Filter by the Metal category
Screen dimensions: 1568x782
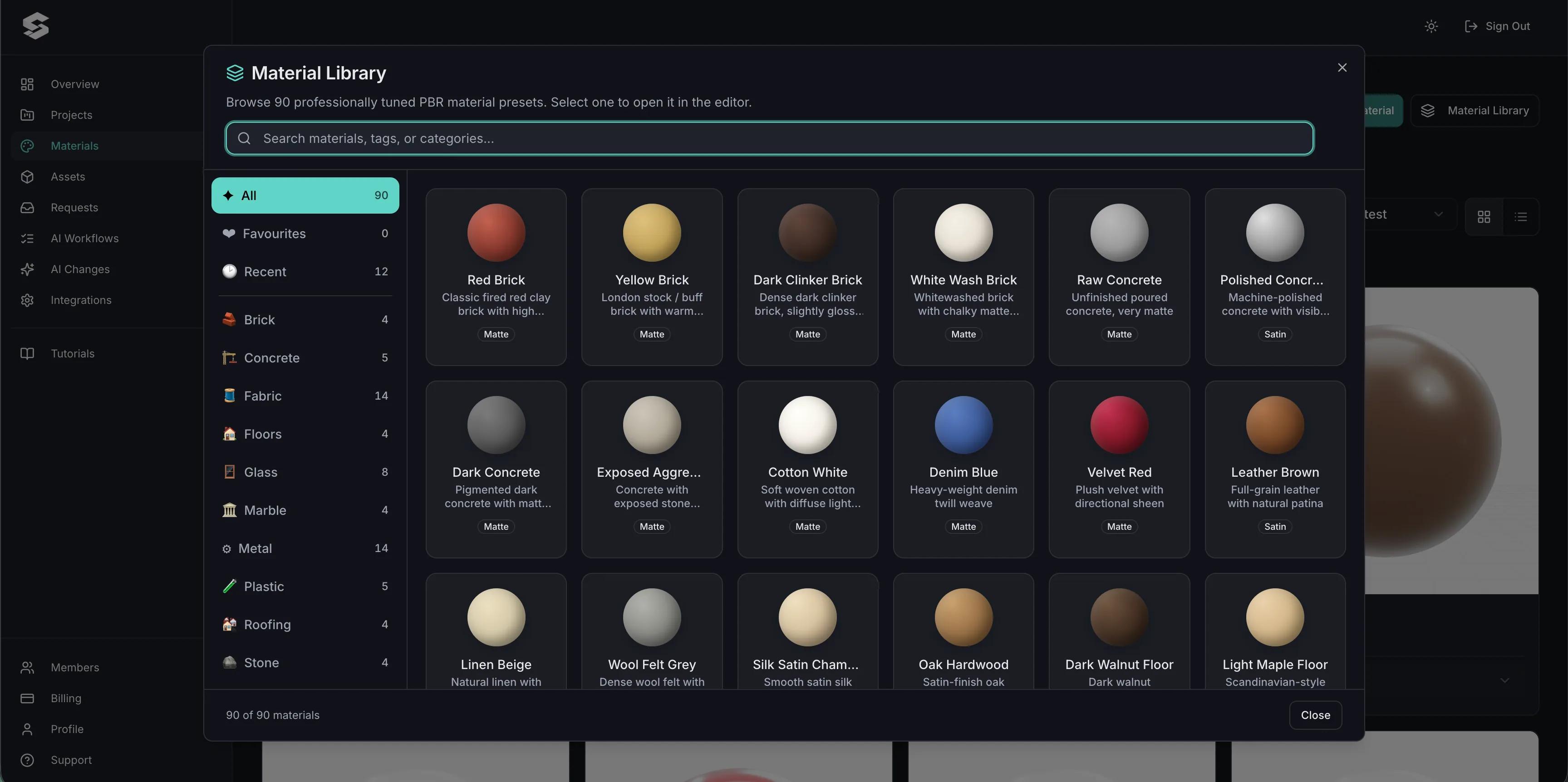tap(305, 548)
